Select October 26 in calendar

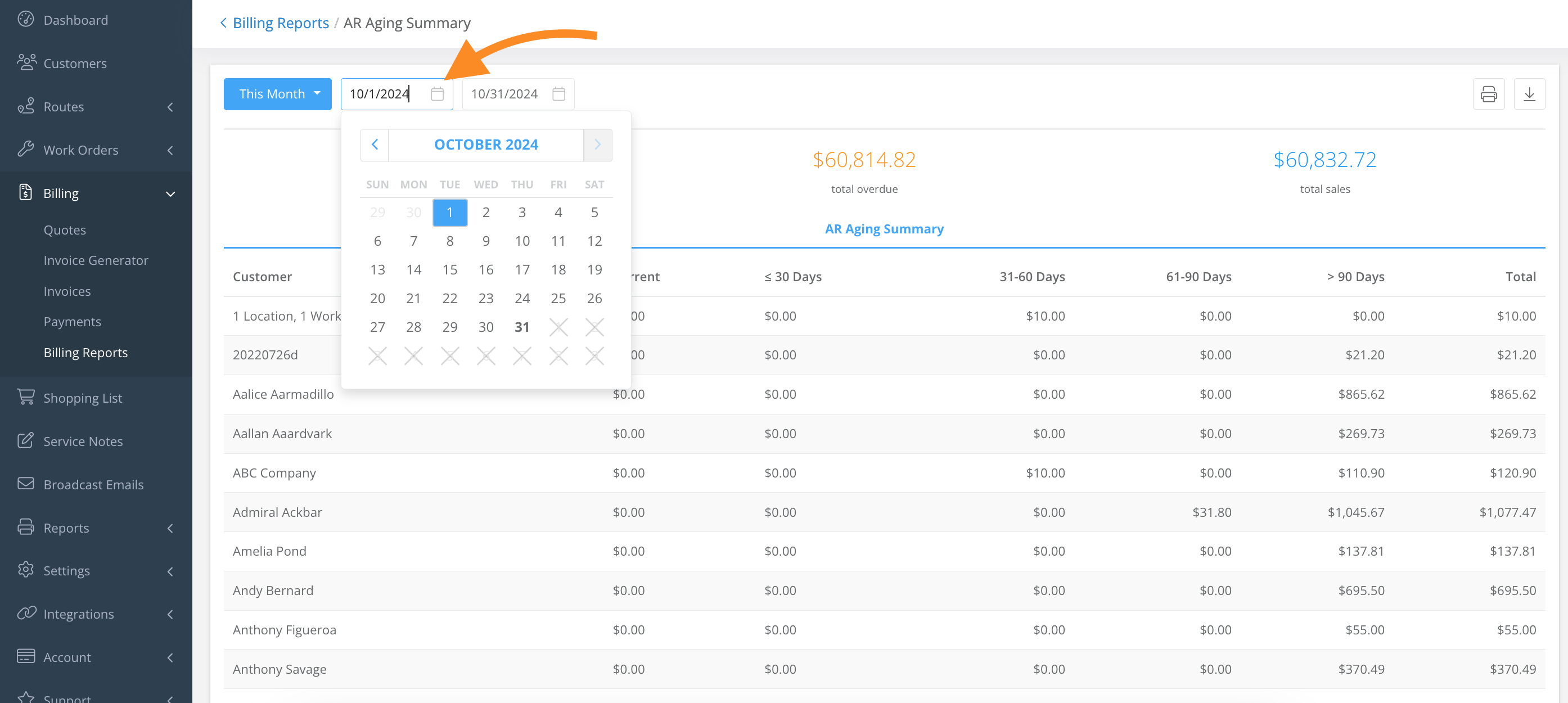594,298
